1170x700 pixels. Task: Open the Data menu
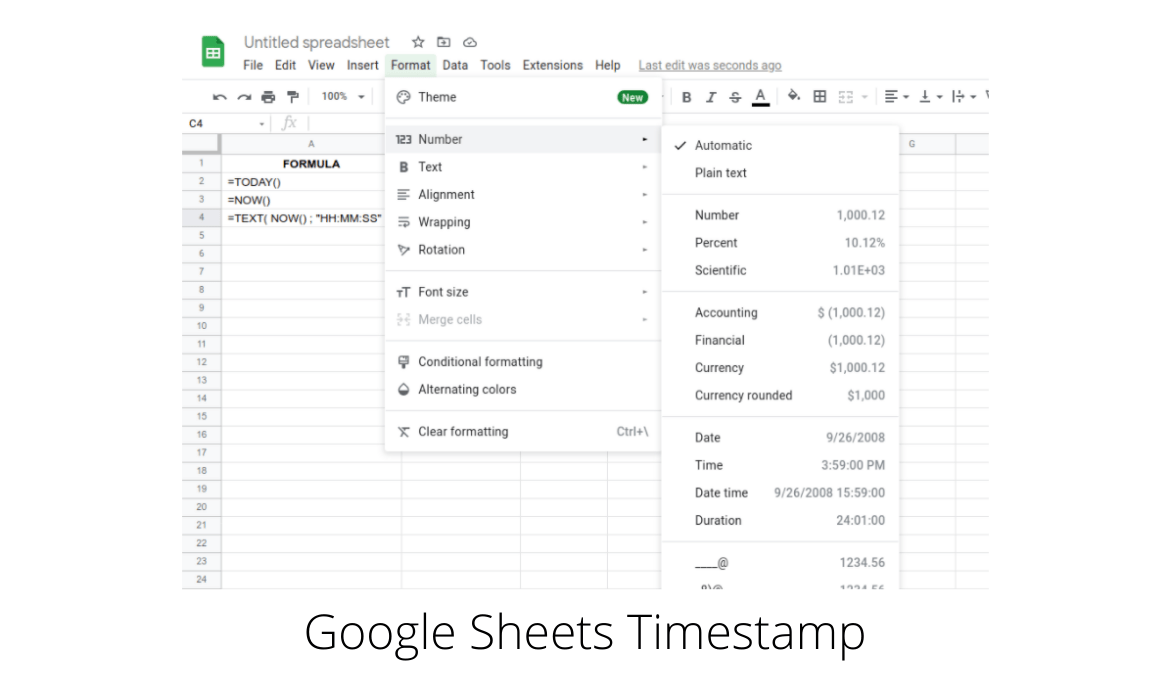tap(455, 65)
